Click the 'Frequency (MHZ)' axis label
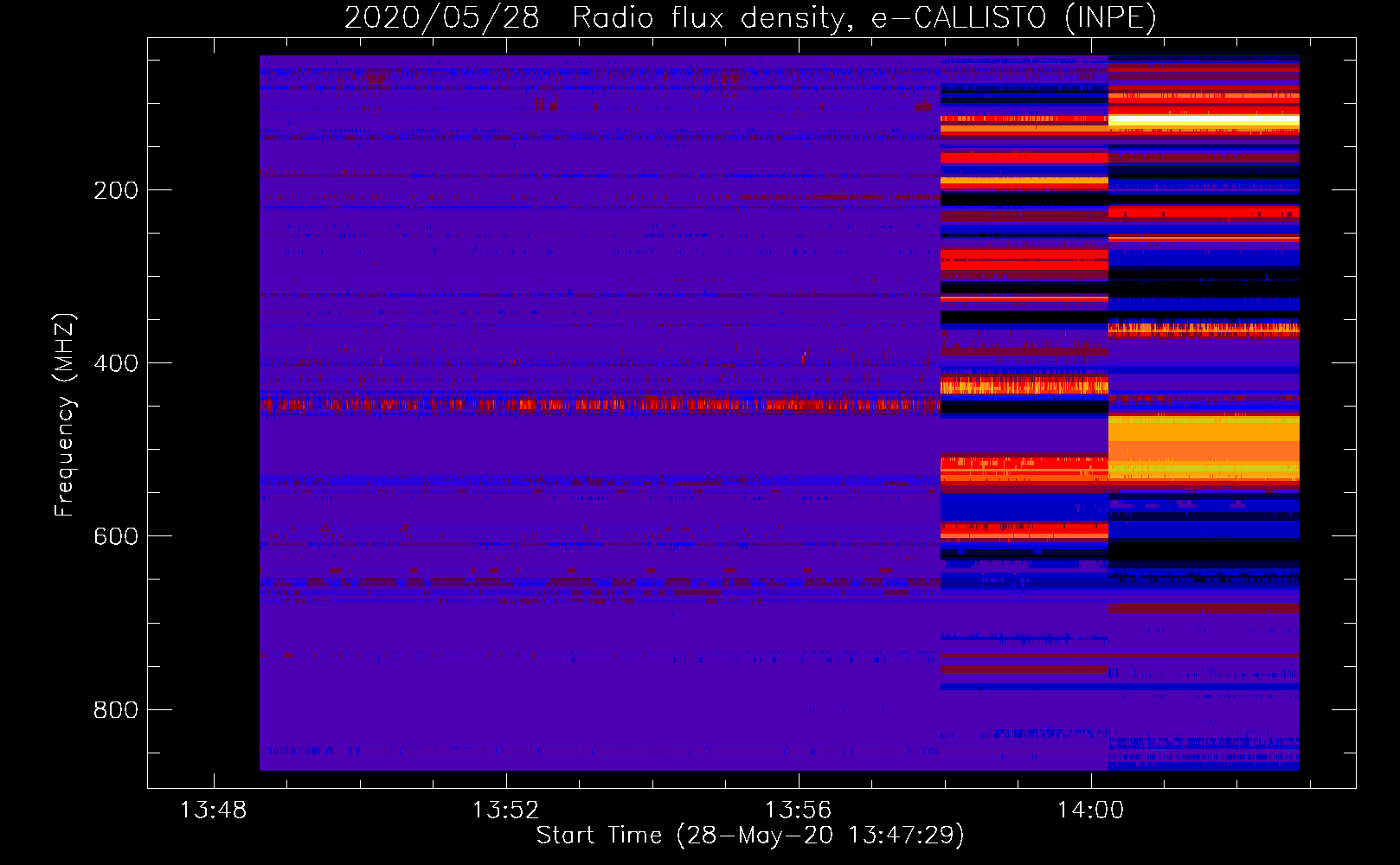The image size is (1400, 865). coord(64,414)
